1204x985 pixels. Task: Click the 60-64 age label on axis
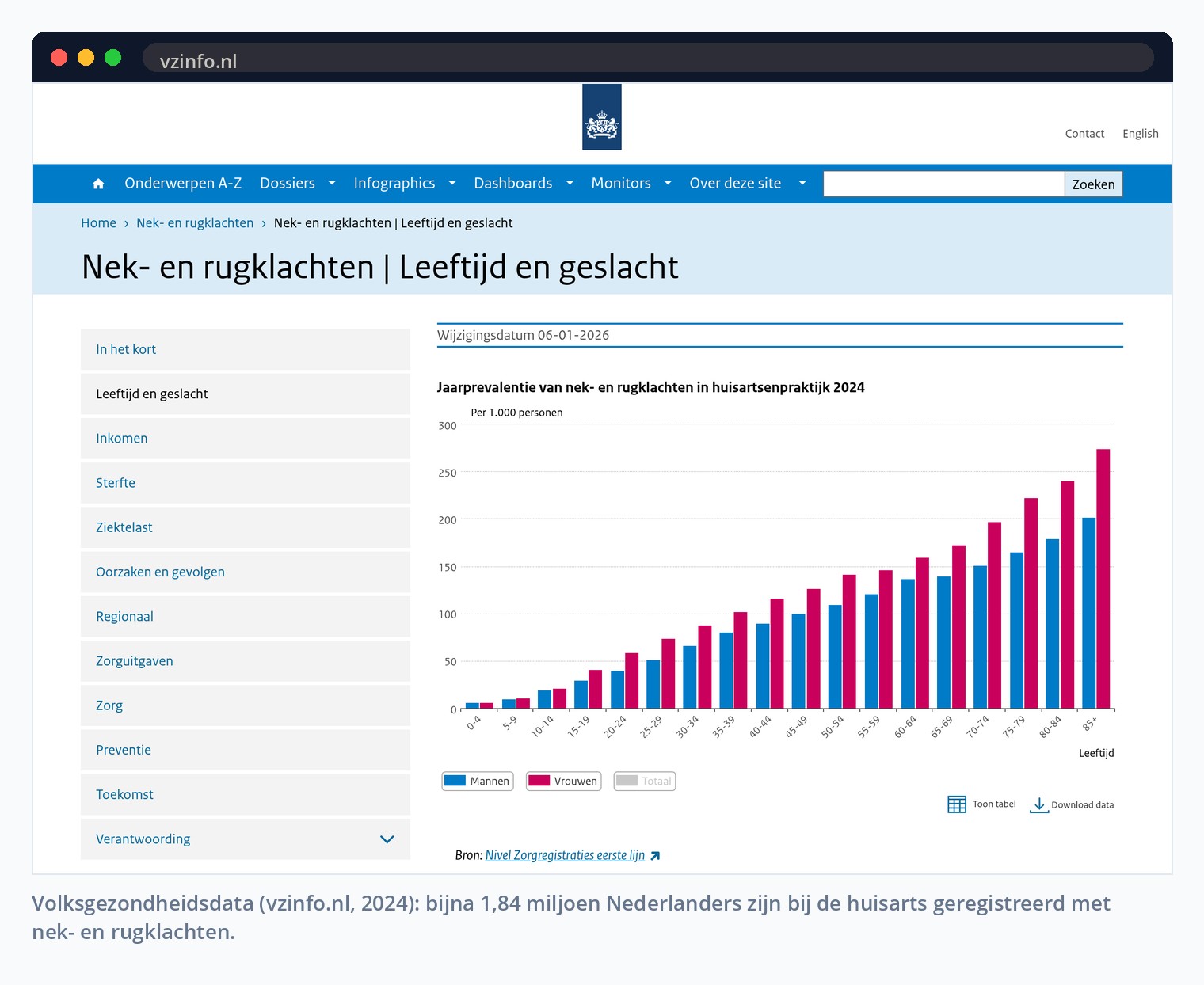[x=905, y=727]
